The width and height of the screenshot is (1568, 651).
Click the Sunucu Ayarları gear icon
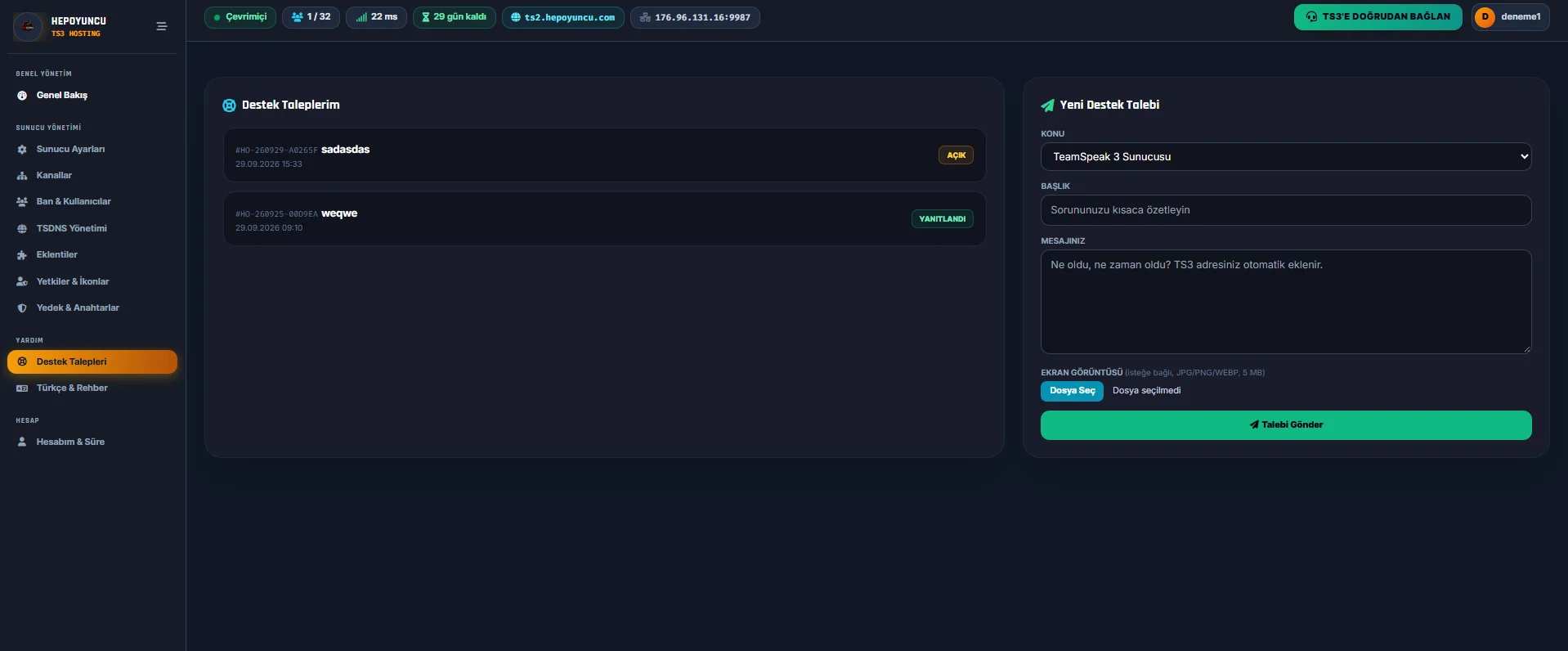[x=22, y=150]
